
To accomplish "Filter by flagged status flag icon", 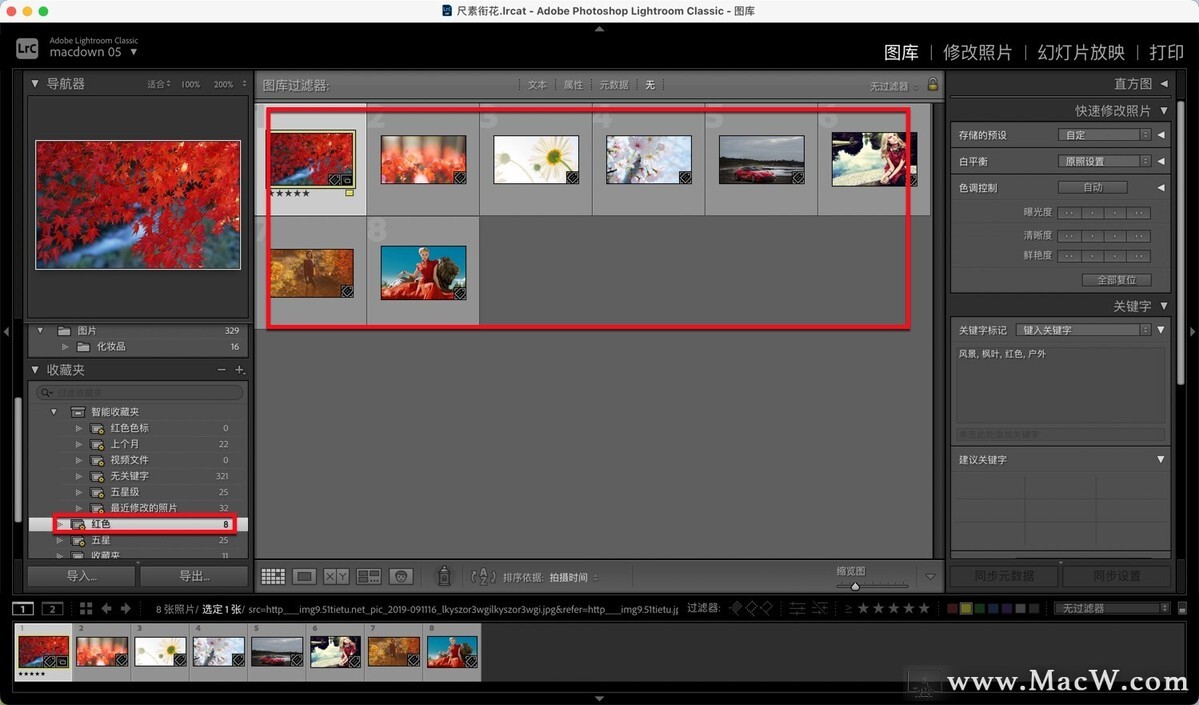I will click(736, 609).
